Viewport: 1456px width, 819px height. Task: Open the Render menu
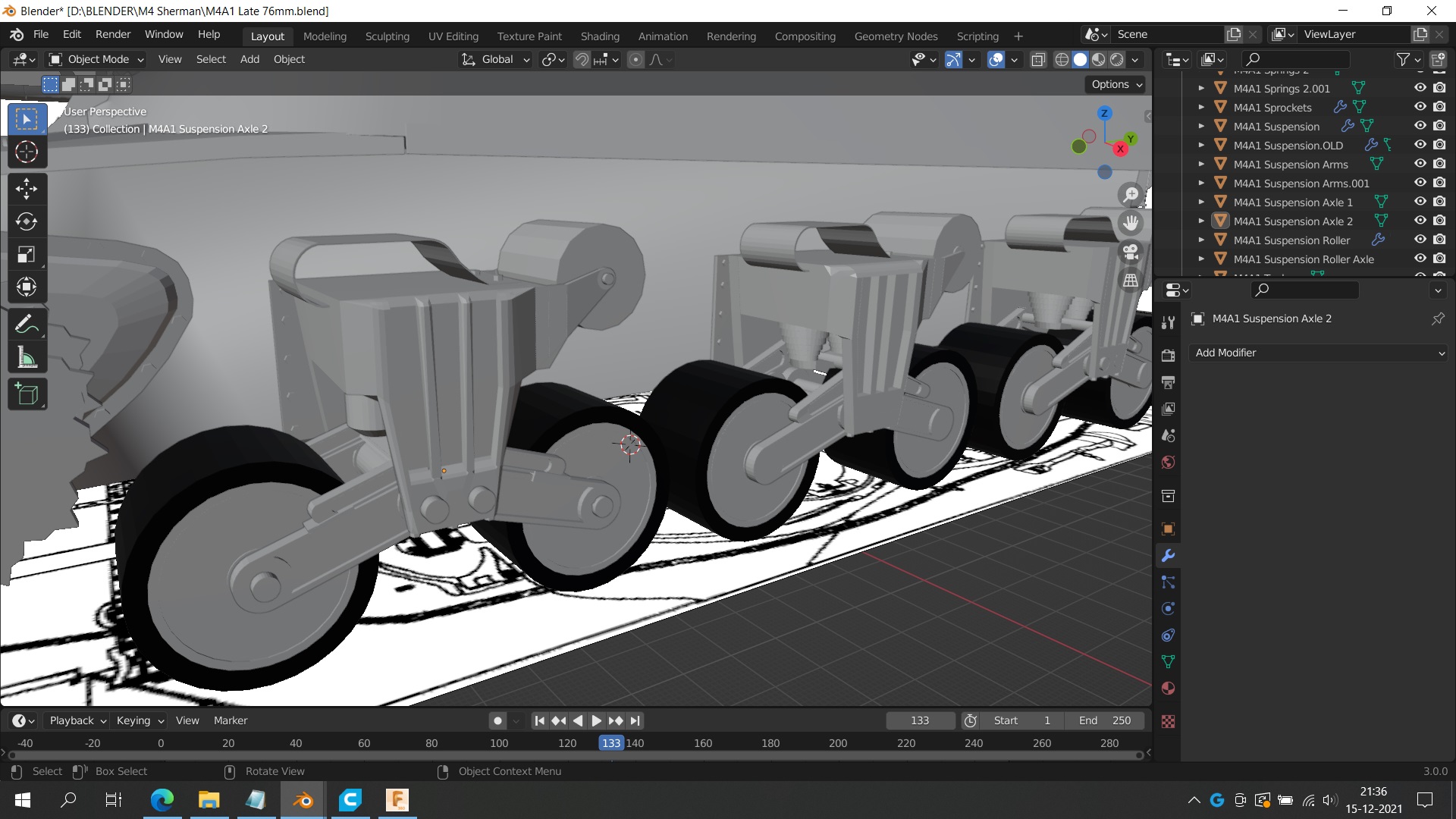click(x=113, y=35)
